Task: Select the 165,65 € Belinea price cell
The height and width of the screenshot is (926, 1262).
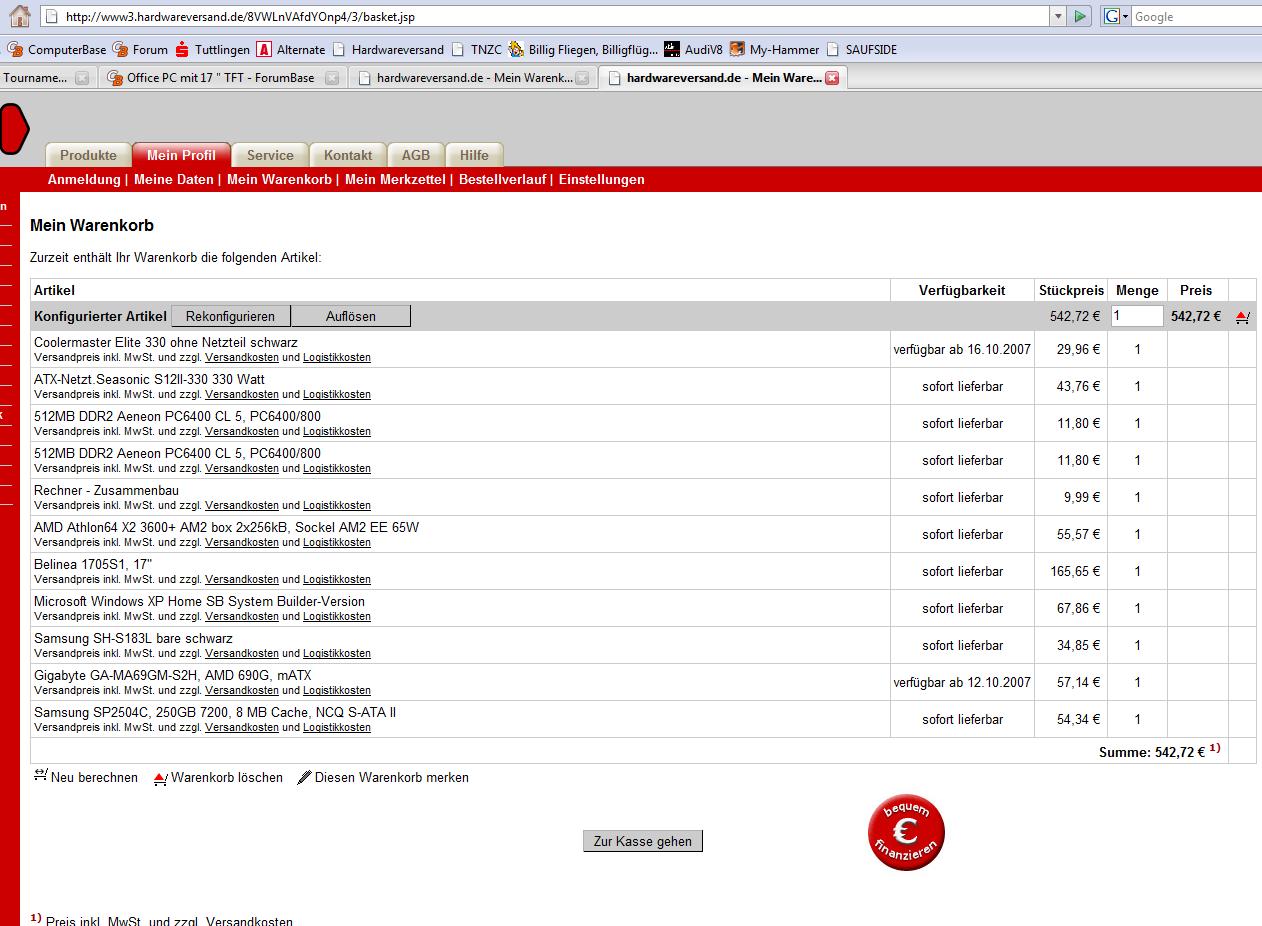Action: click(x=1071, y=571)
